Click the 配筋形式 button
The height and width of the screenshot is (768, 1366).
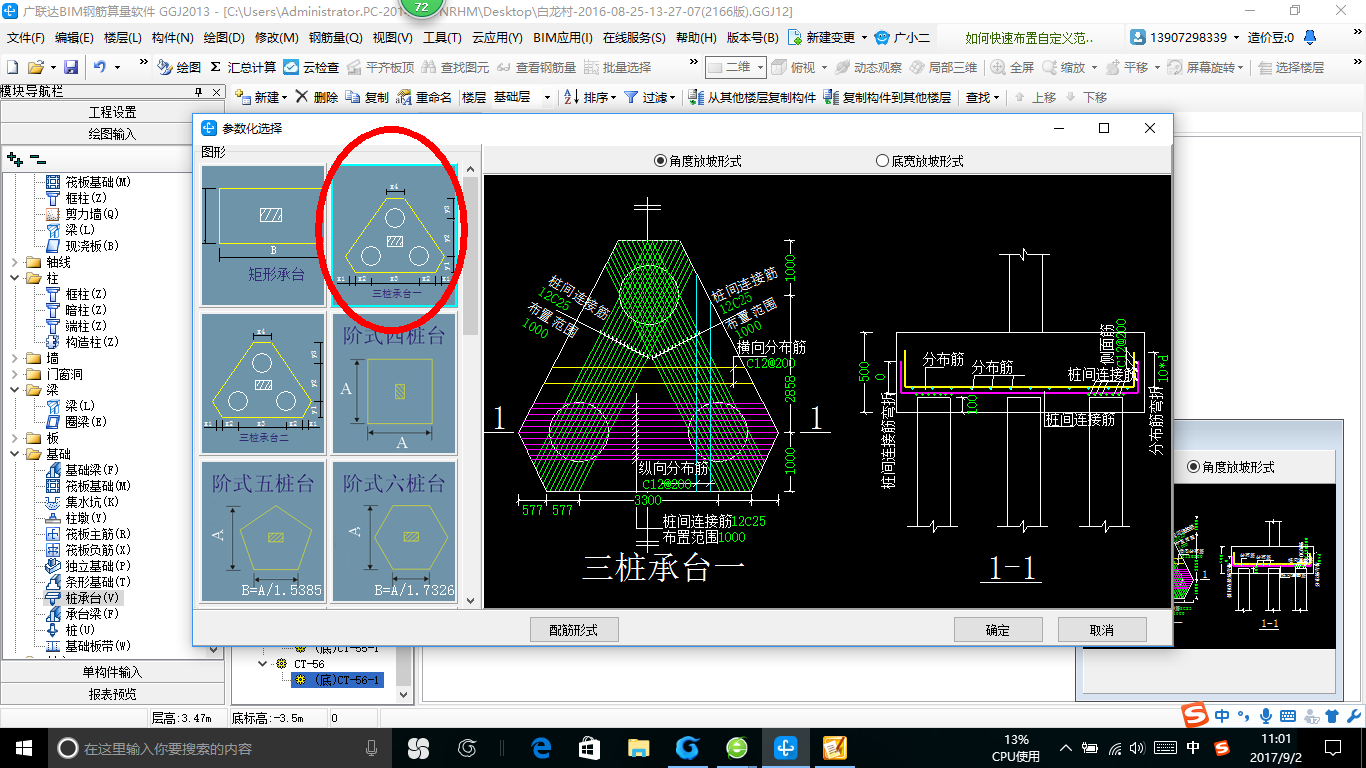574,629
